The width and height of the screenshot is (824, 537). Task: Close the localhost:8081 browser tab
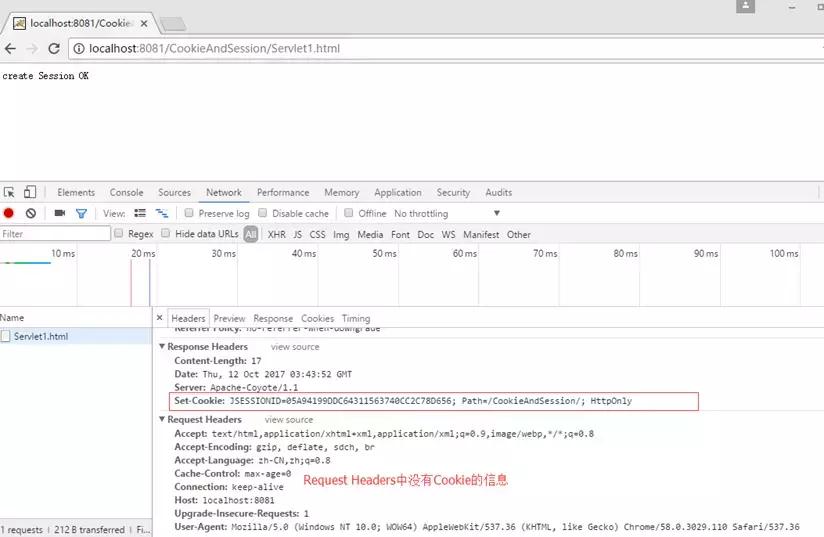pos(144,24)
